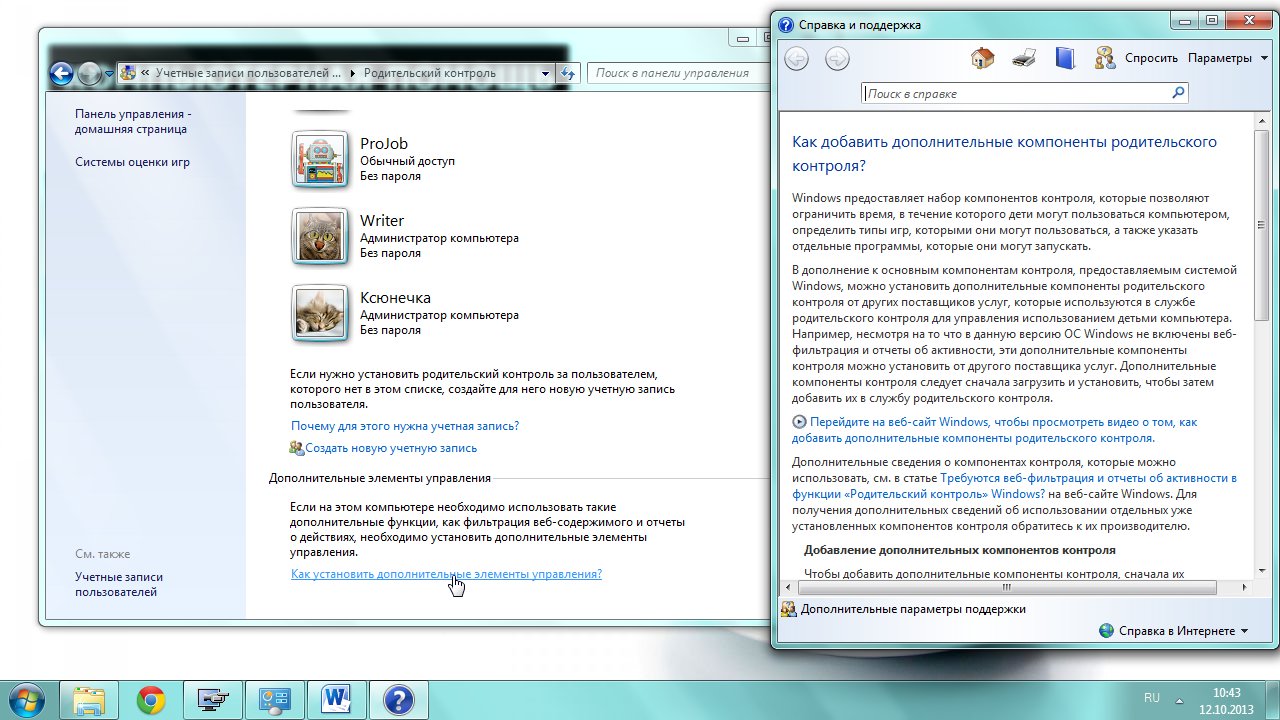The width and height of the screenshot is (1280, 720).
Task: Open the Windows Start menu
Action: point(24,700)
